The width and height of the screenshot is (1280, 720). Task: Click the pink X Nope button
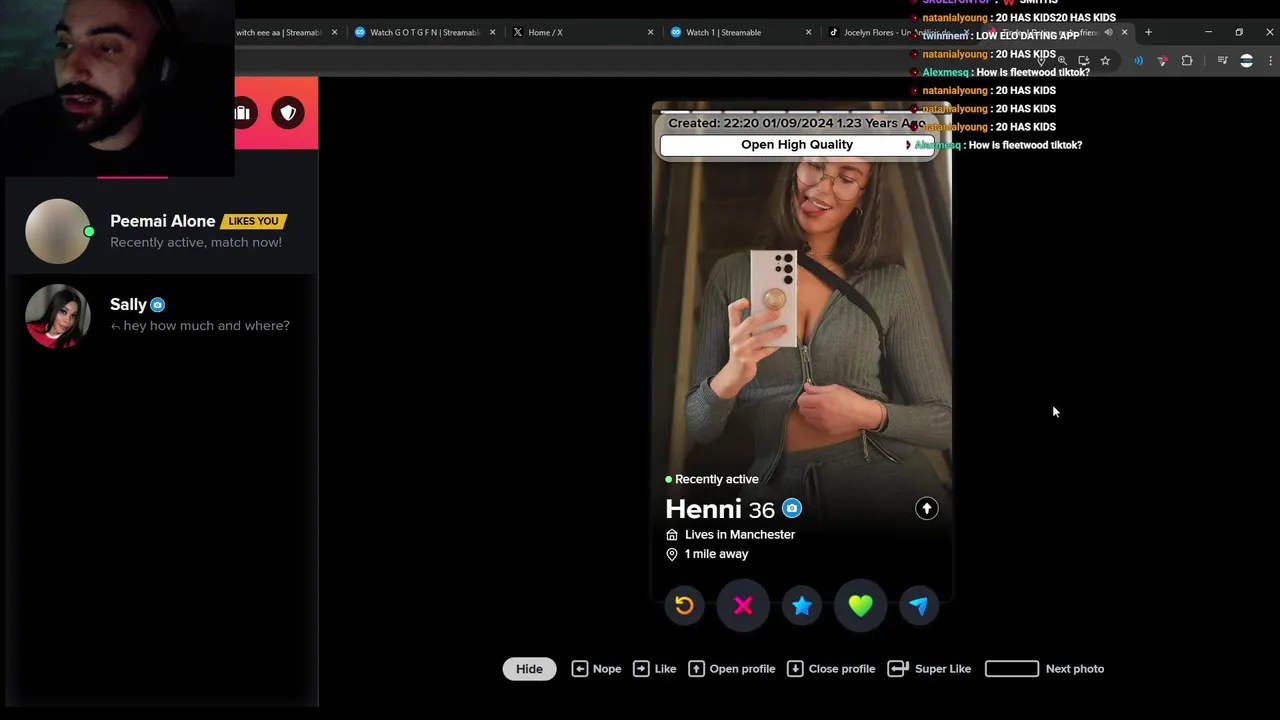point(743,605)
